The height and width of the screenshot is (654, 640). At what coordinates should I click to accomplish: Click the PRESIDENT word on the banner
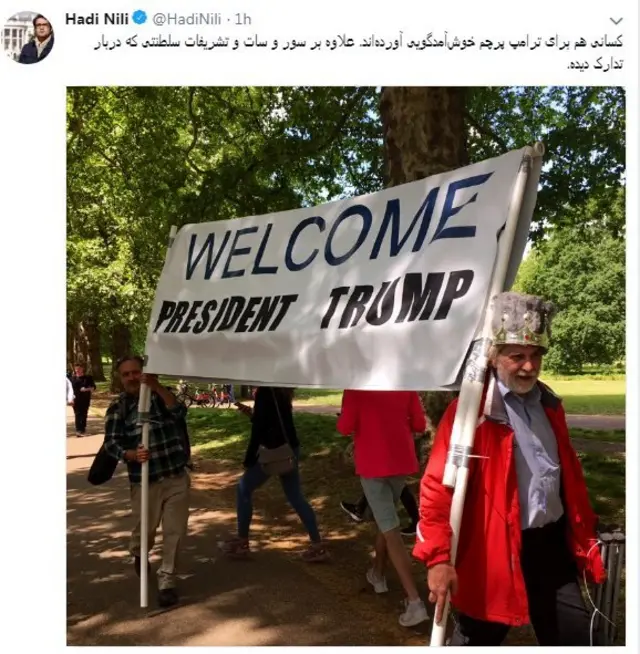(x=225, y=314)
